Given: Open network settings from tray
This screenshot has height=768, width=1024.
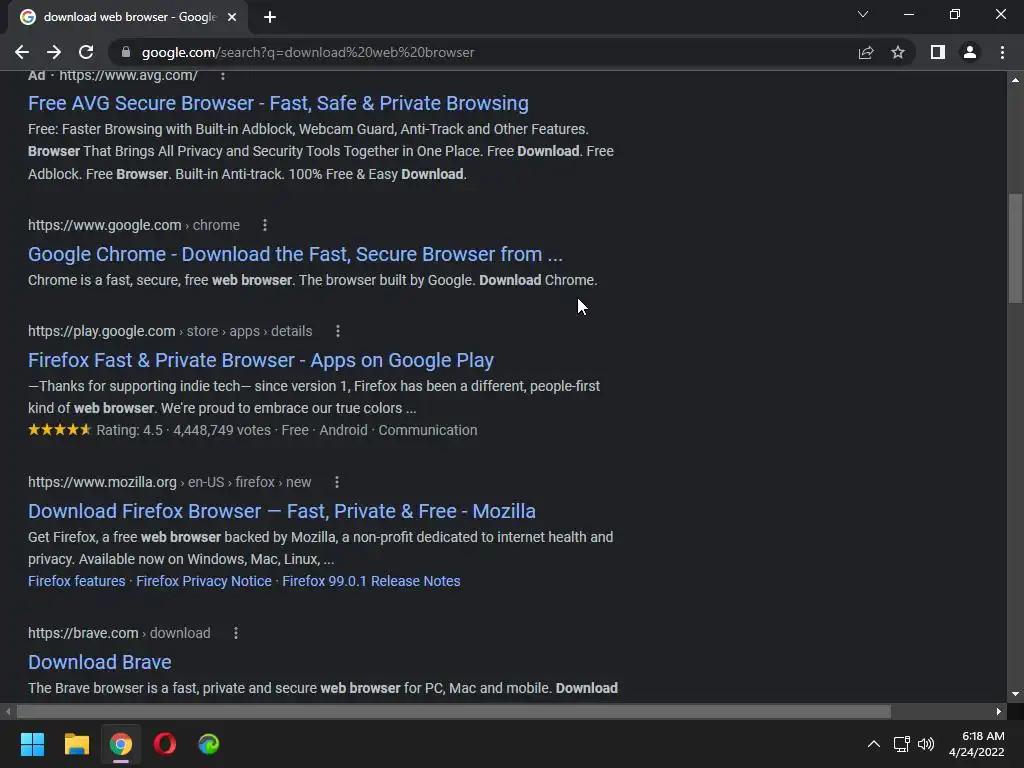Looking at the screenshot, I should pos(902,744).
